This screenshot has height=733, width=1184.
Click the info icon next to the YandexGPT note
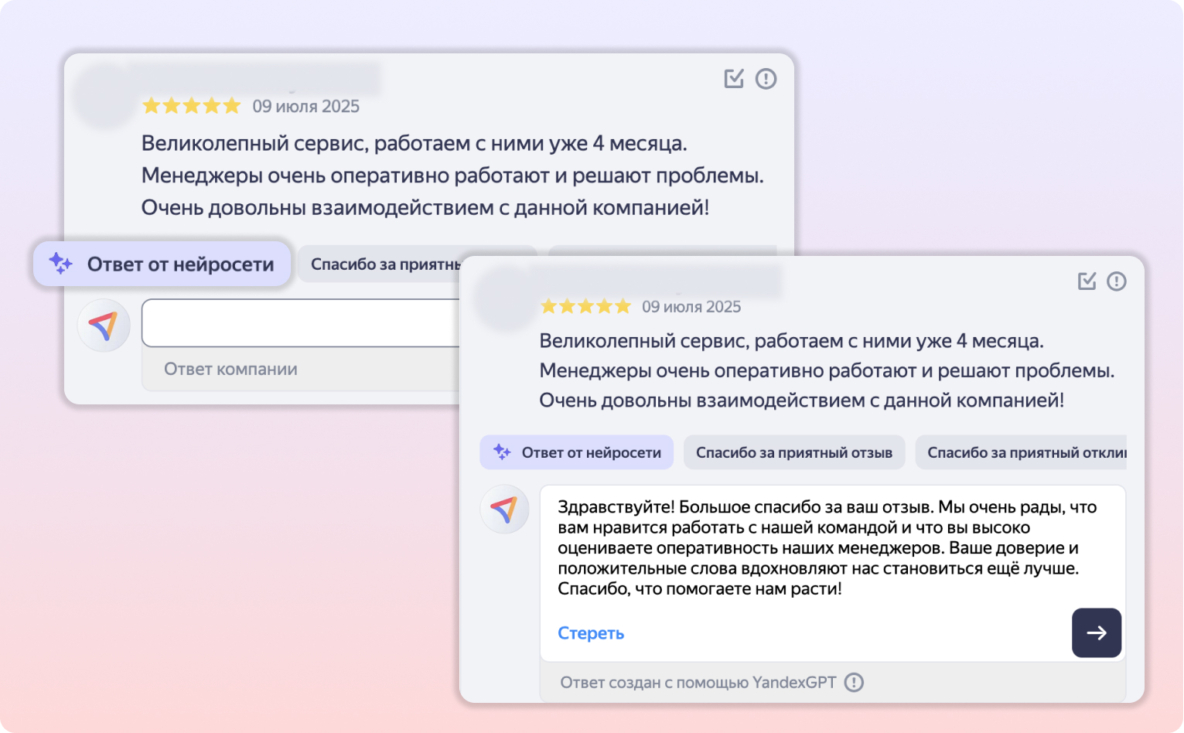point(853,683)
